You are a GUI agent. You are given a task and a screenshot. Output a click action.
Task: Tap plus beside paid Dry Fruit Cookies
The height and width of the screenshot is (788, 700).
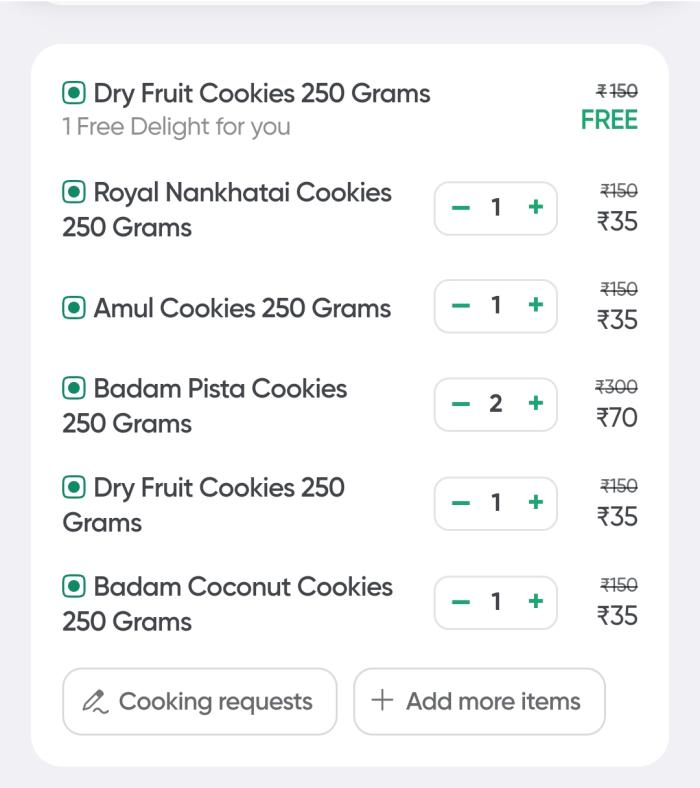tap(536, 502)
